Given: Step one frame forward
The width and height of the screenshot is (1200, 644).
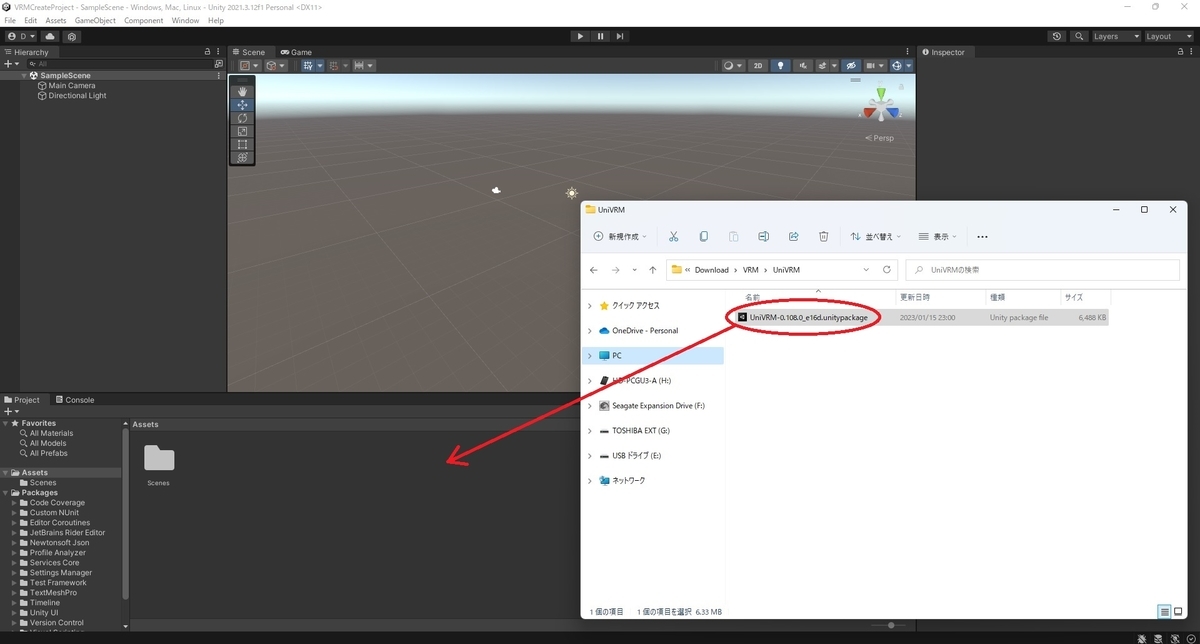Looking at the screenshot, I should pos(620,36).
